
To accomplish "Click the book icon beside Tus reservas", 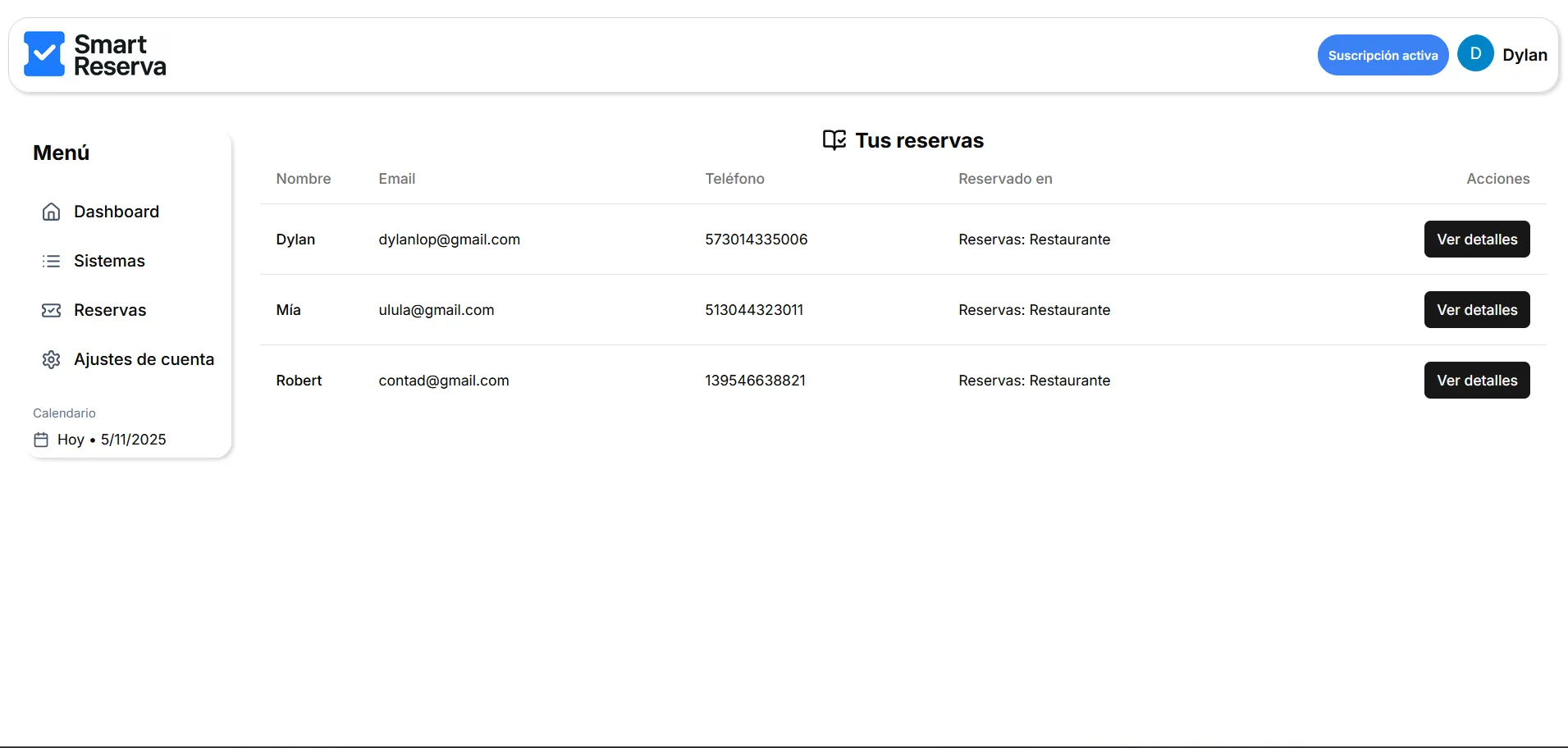I will click(x=834, y=140).
